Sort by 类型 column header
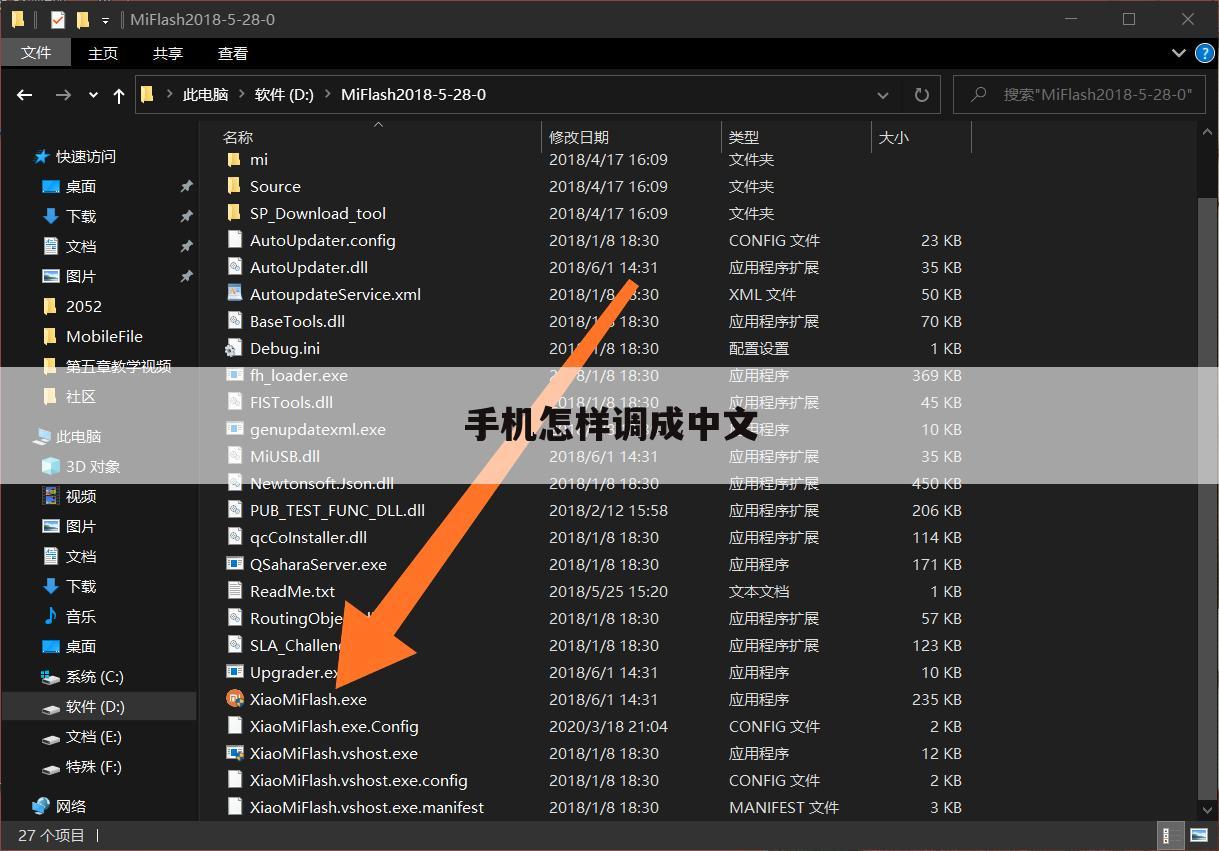This screenshot has width=1219, height=851. tap(744, 137)
